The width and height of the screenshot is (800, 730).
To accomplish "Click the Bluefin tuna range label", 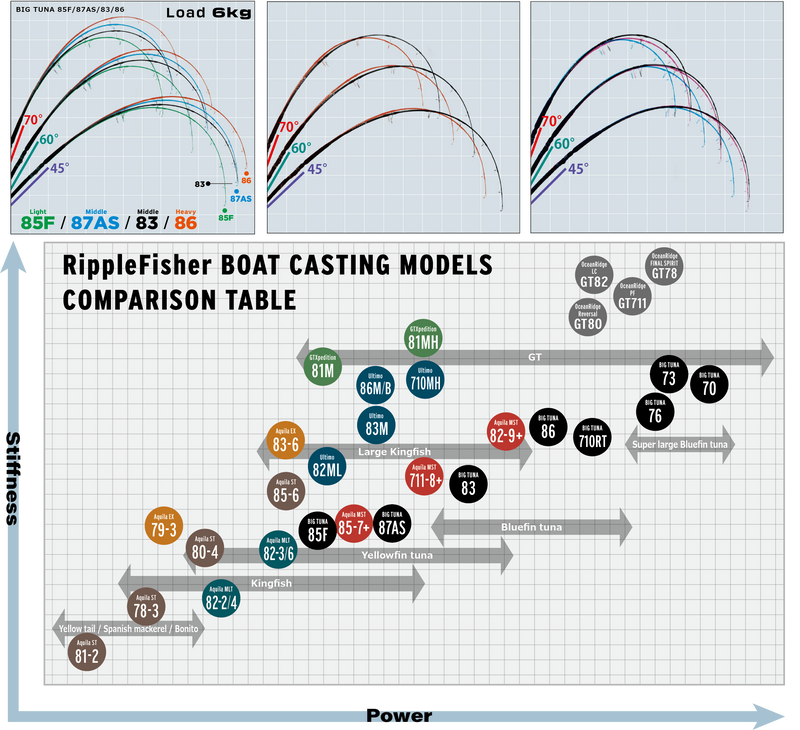I will tap(531, 527).
